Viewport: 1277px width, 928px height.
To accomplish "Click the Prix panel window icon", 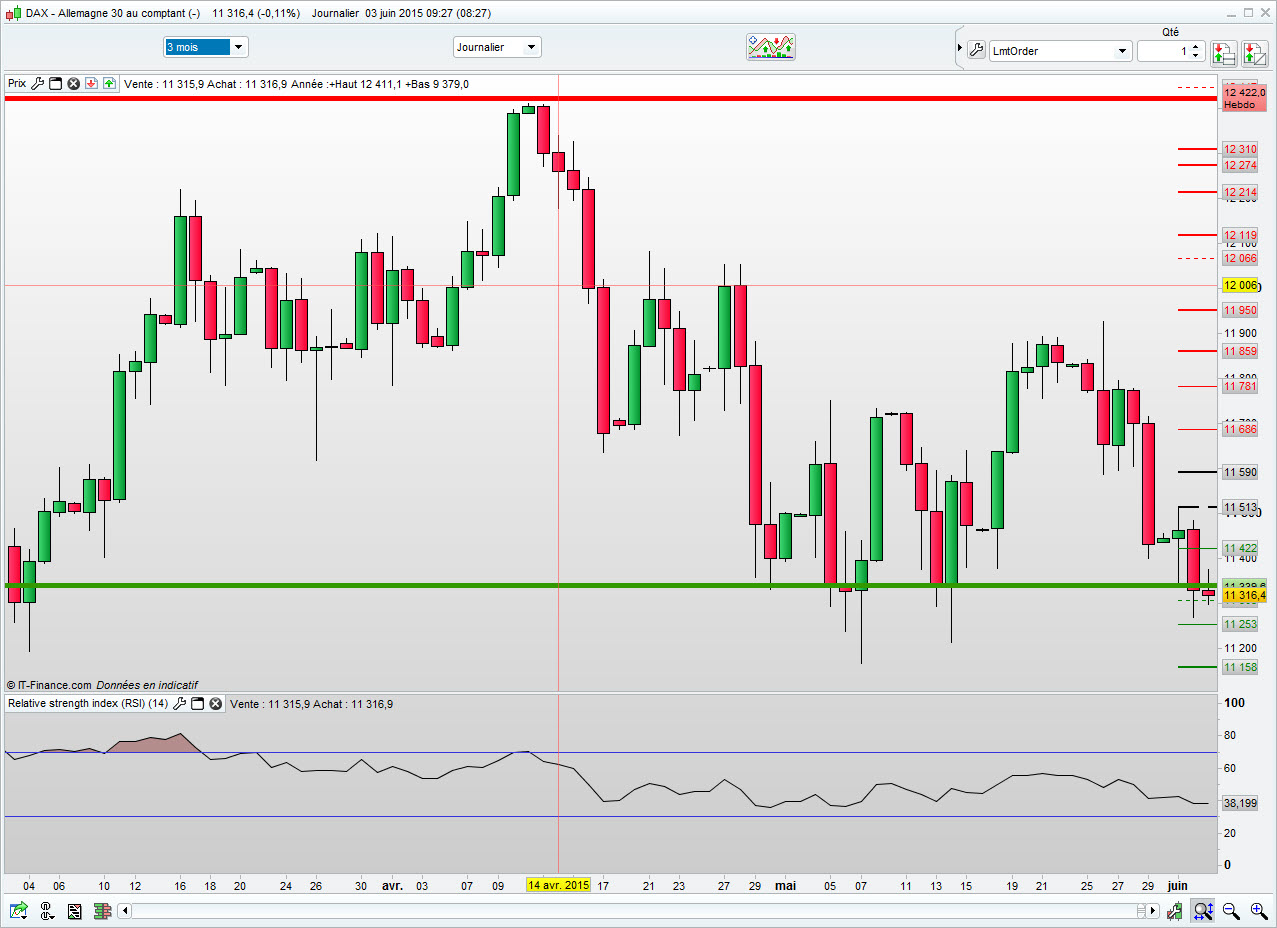I will pos(56,84).
